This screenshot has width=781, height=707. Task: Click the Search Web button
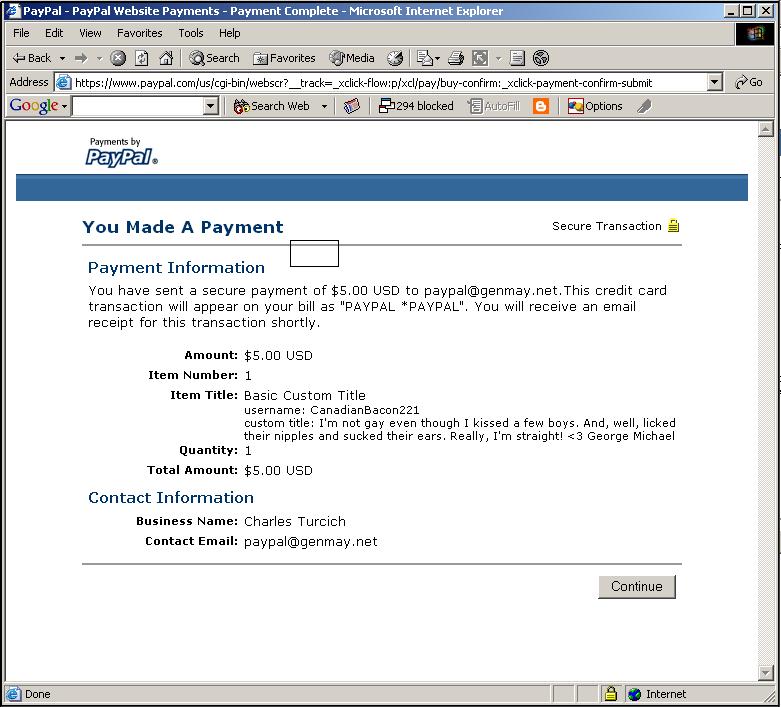272,106
